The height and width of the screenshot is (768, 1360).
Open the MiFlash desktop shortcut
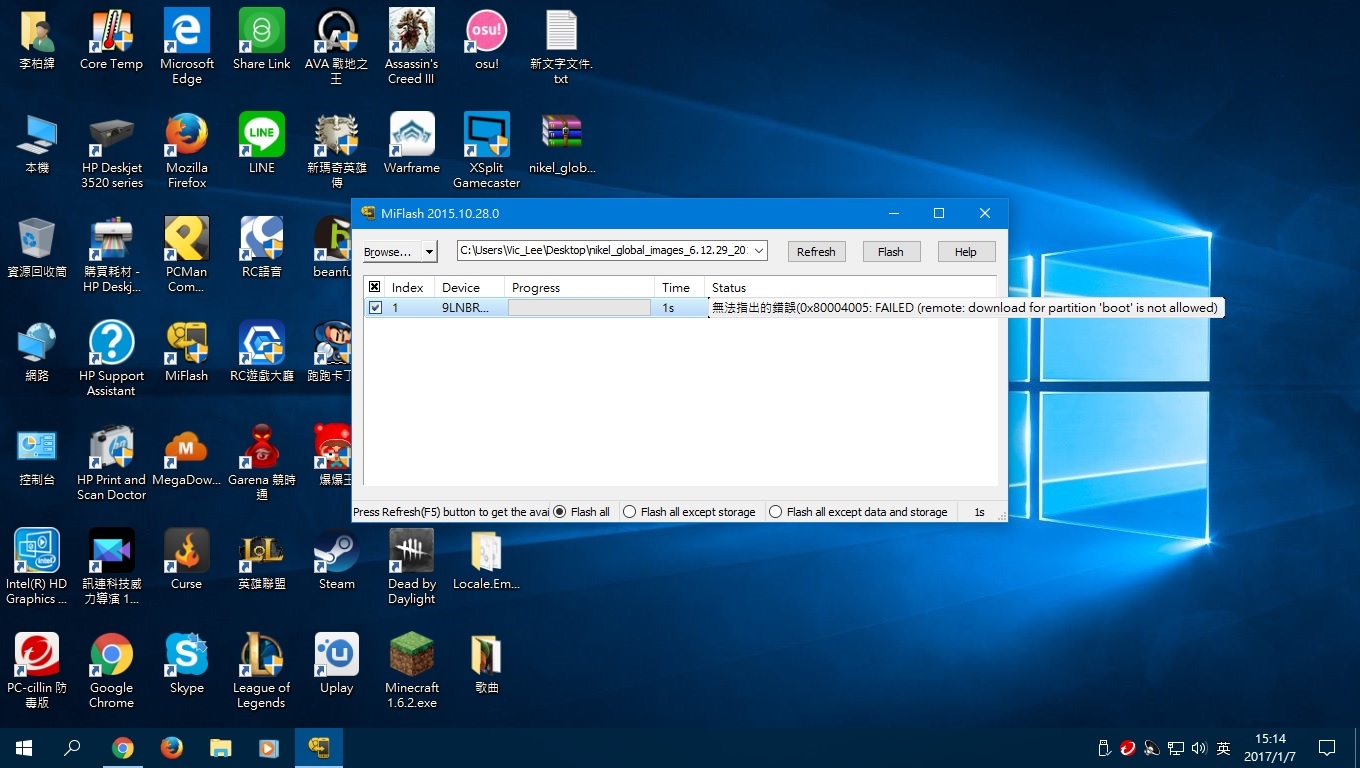[x=186, y=352]
